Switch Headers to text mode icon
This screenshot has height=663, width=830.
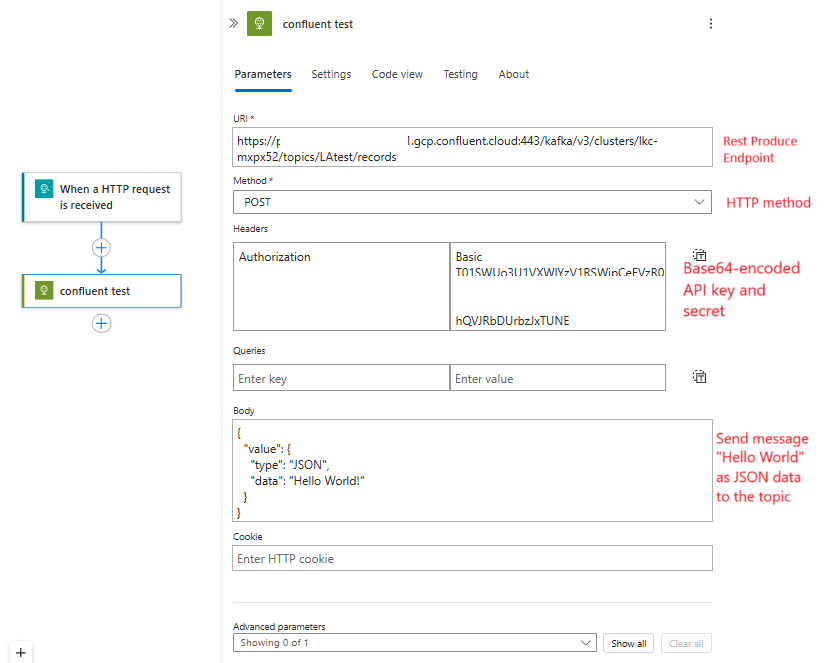pos(699,255)
